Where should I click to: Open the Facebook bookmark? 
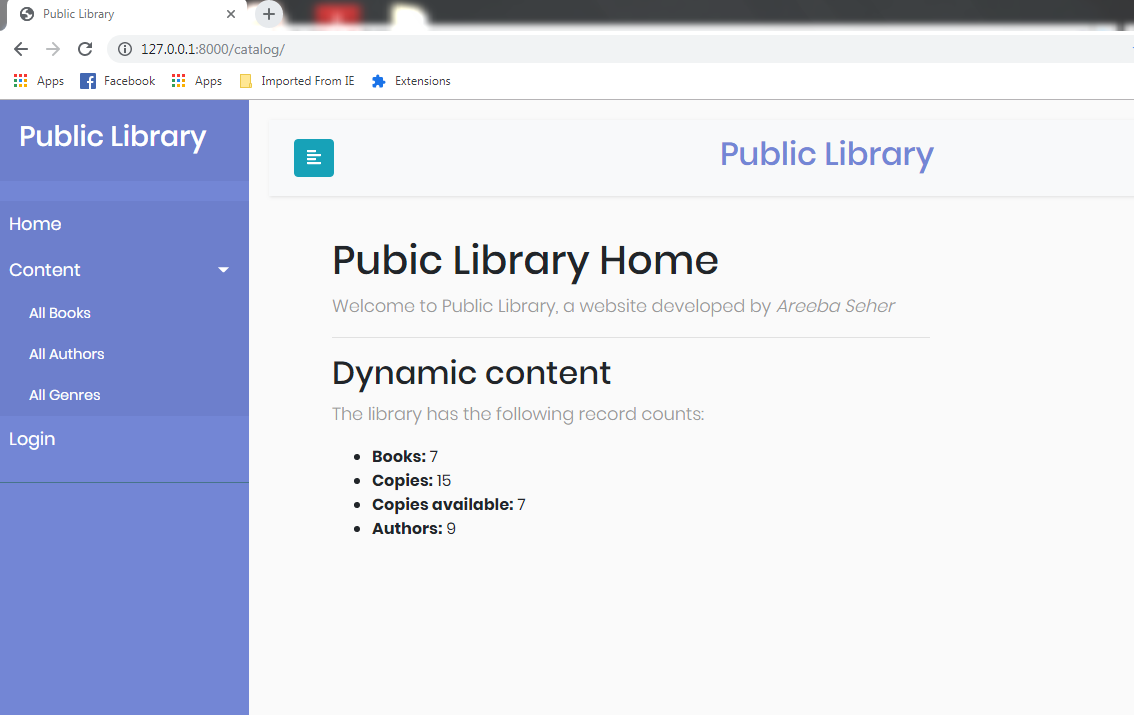click(x=117, y=80)
